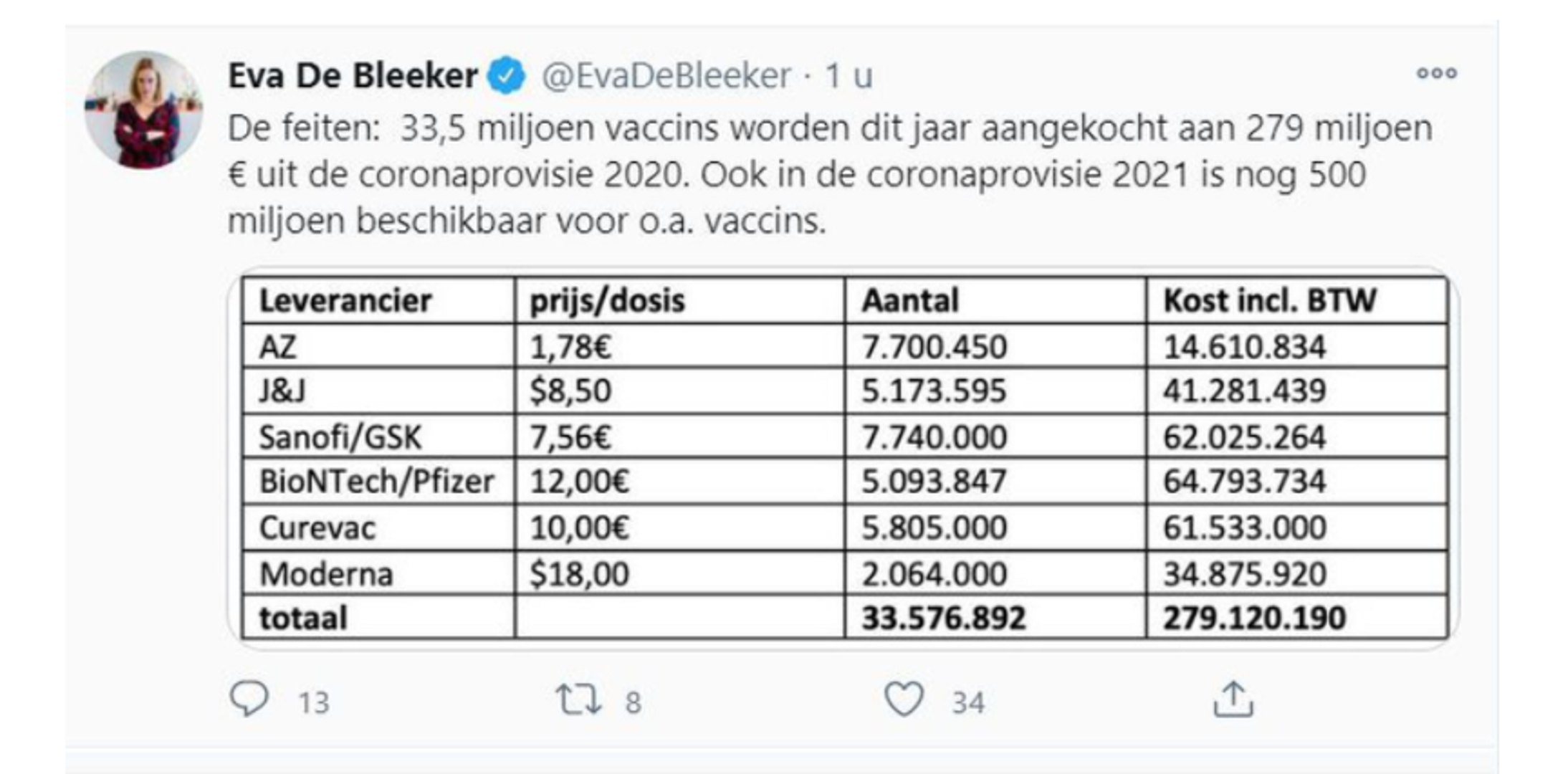Screen dimensions: 1568x774
Task: Click the BioNTech/Pfizer row label
Action: pos(377,481)
